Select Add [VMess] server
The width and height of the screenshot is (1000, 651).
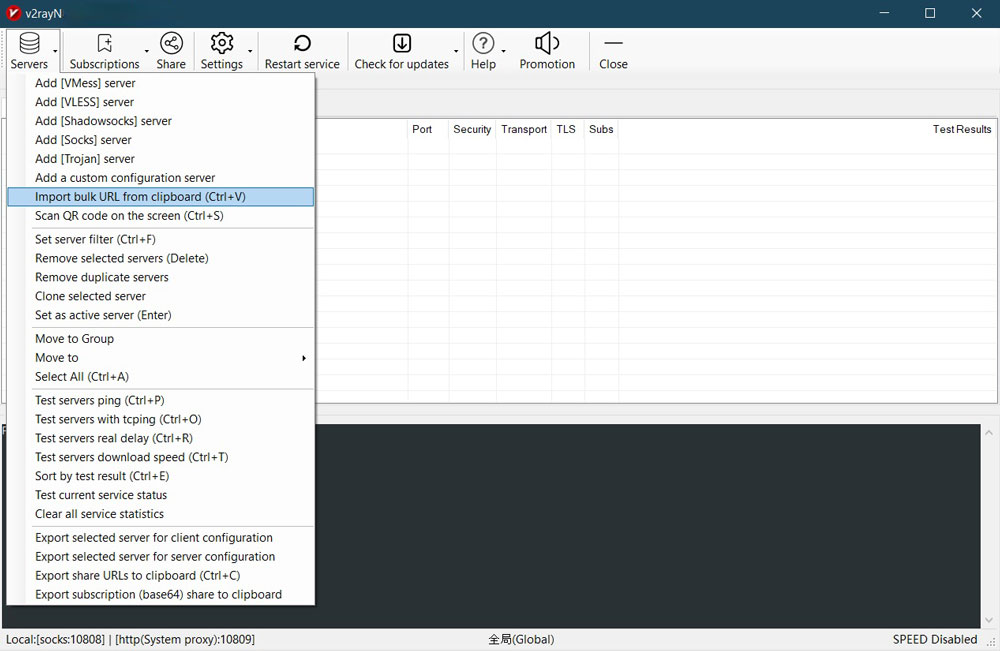tap(85, 83)
